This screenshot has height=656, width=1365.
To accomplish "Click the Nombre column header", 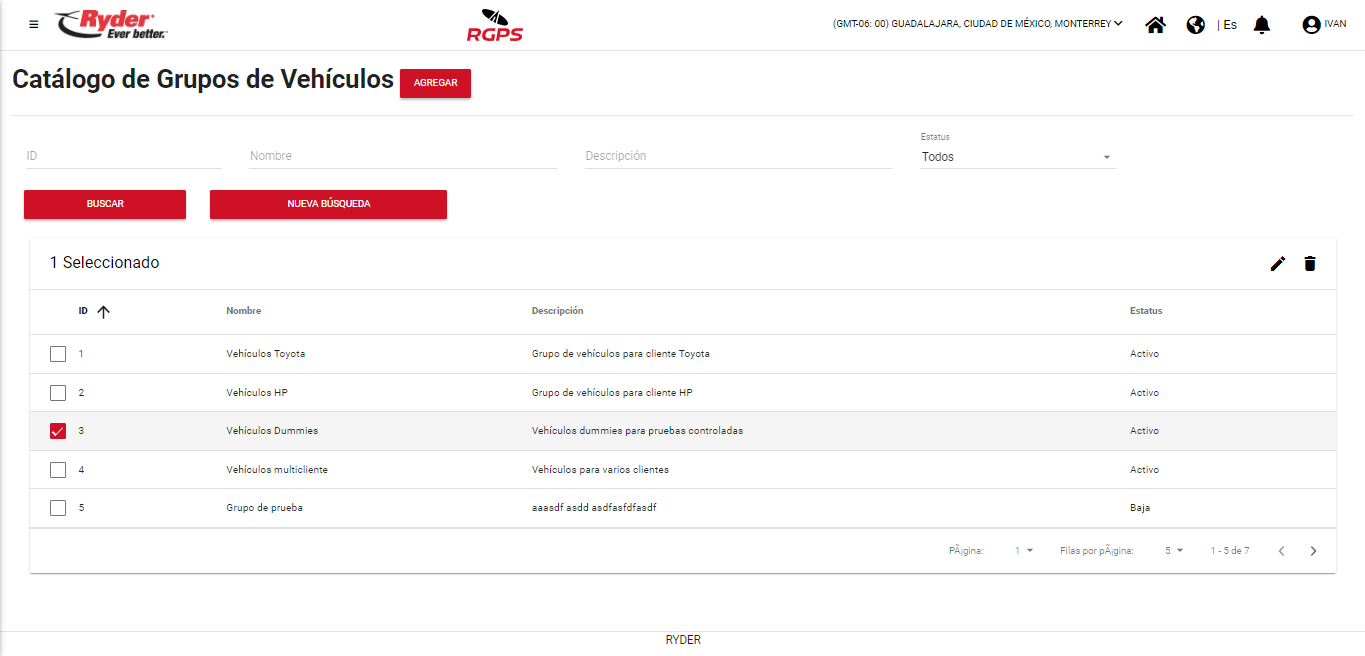I will 244,311.
